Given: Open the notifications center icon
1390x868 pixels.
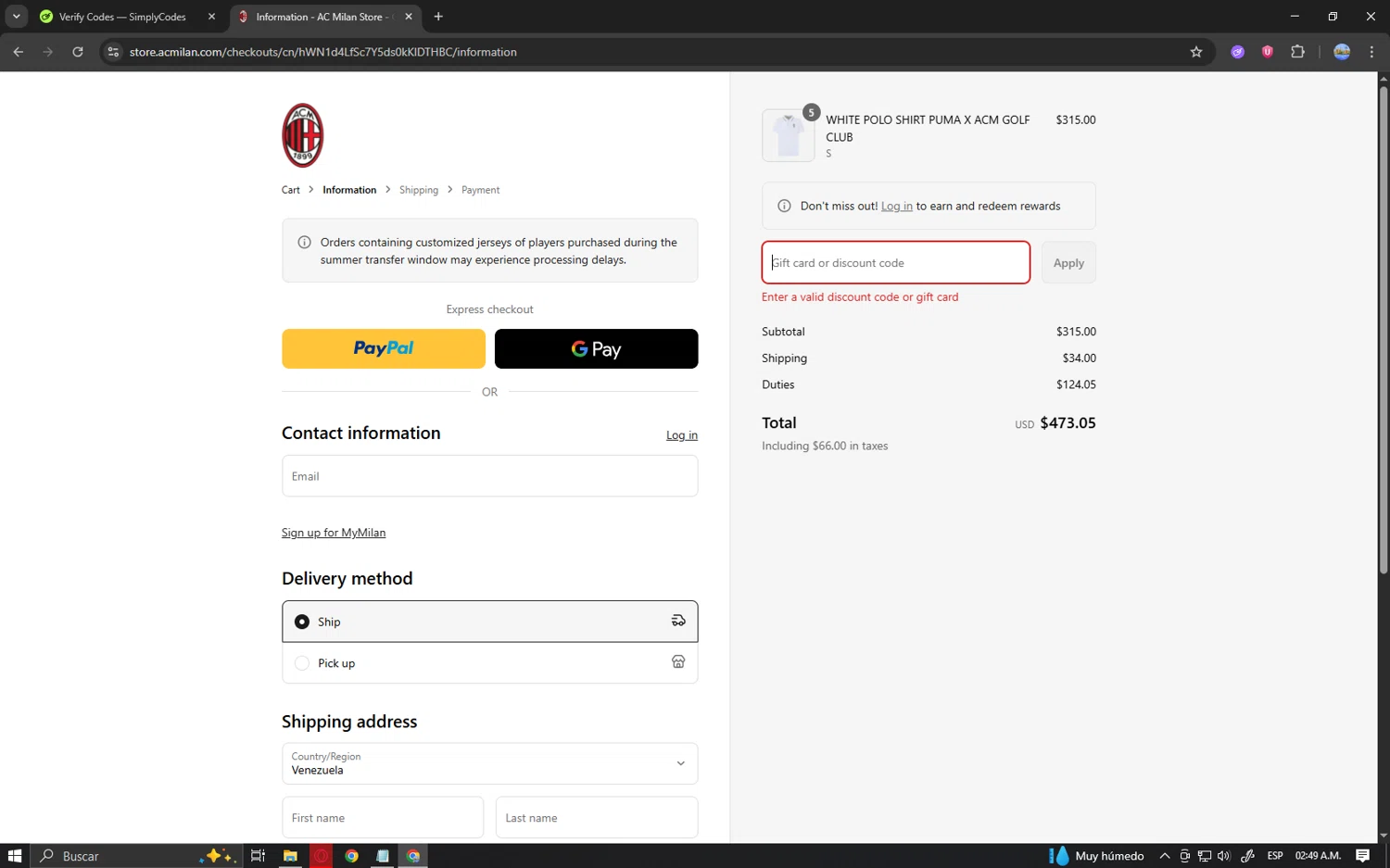Looking at the screenshot, I should [1362, 855].
